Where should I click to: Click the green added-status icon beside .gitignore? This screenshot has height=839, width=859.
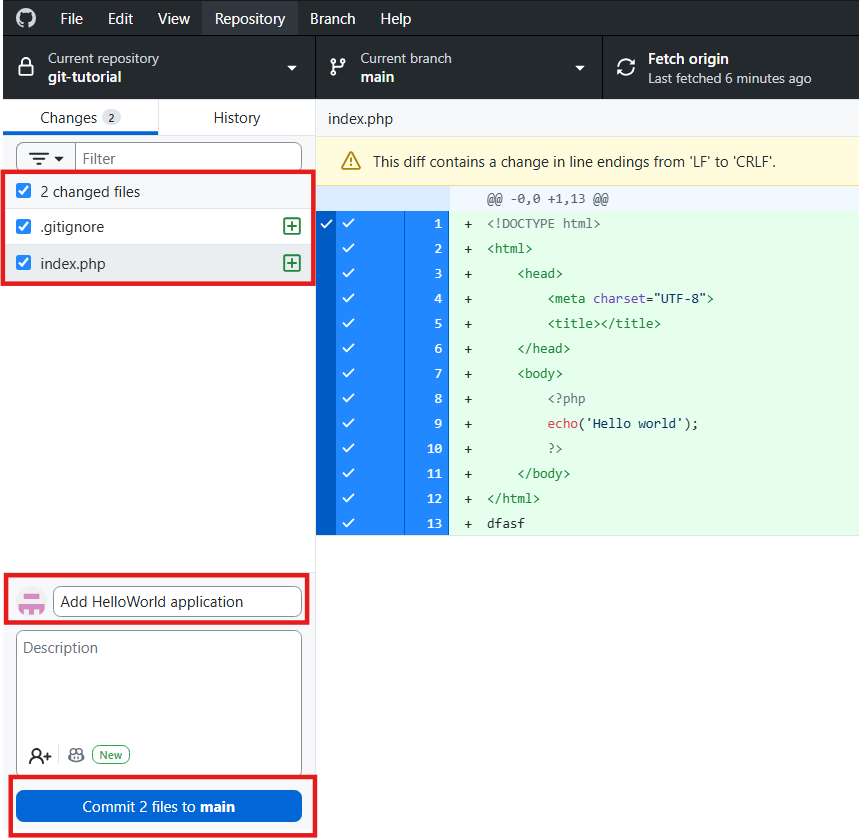click(x=291, y=227)
